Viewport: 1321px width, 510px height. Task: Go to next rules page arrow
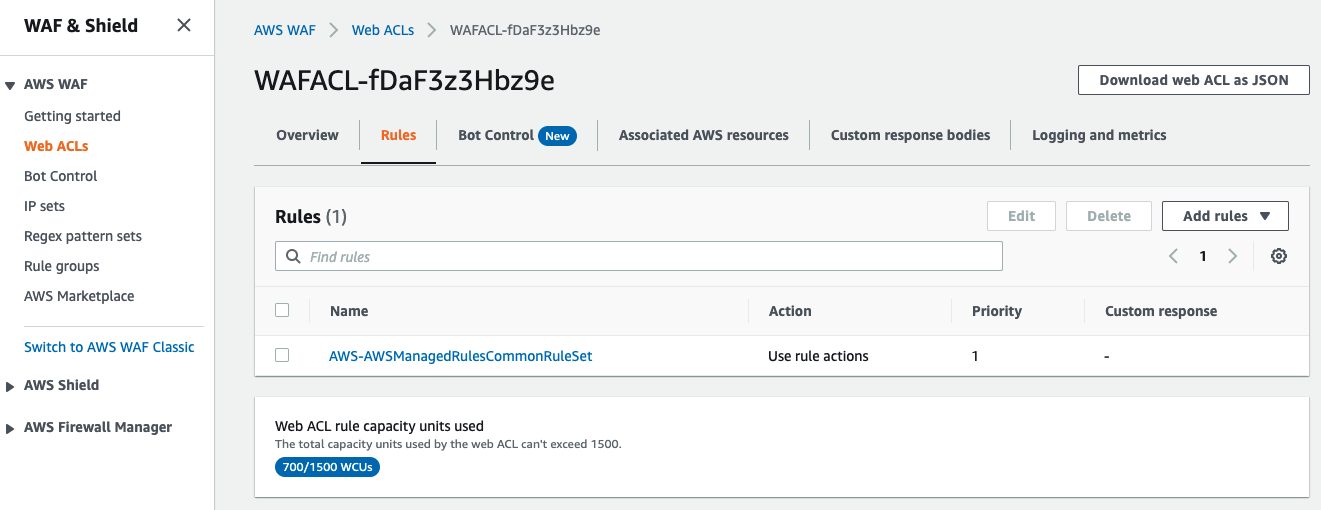point(1233,256)
